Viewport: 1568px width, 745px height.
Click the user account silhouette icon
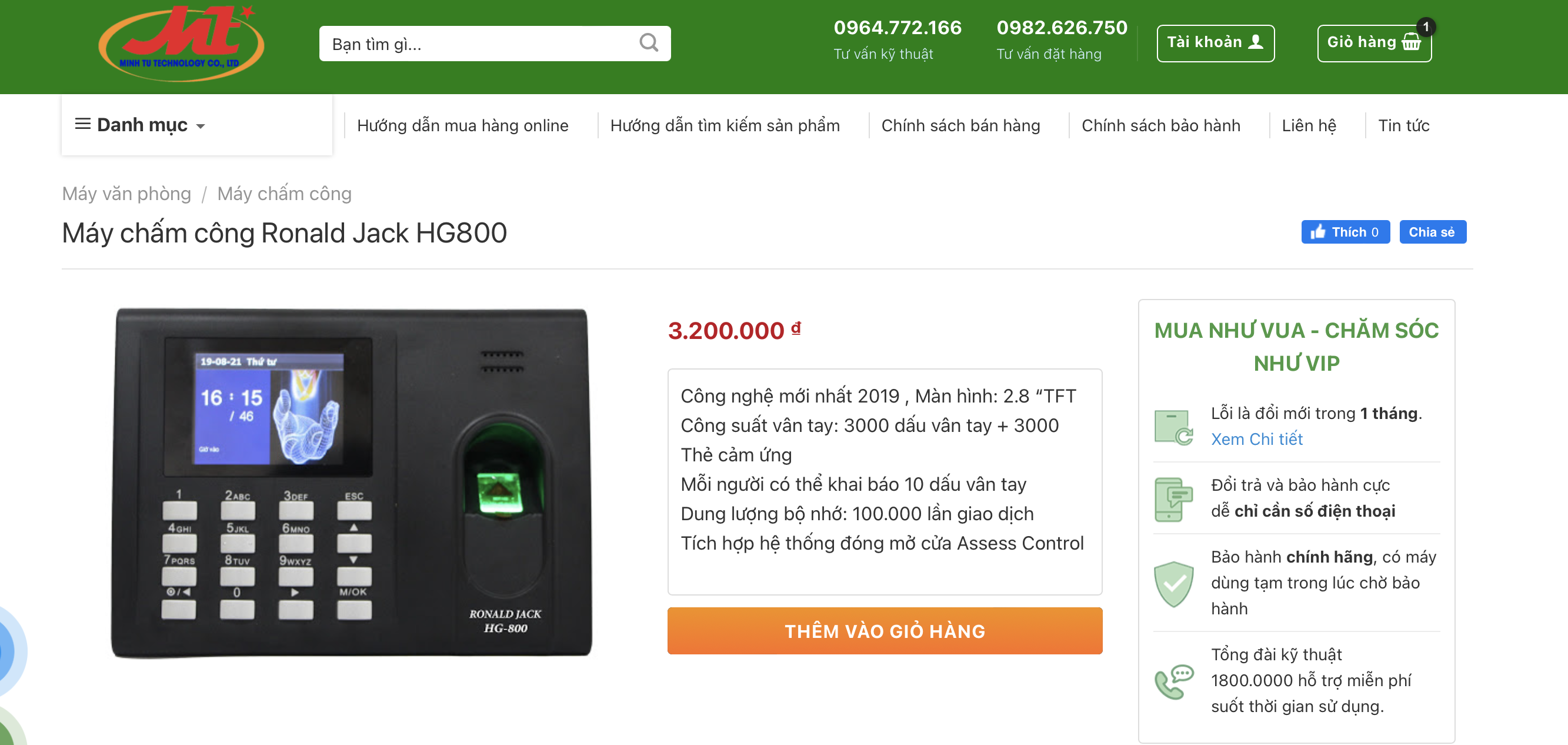pos(1255,42)
